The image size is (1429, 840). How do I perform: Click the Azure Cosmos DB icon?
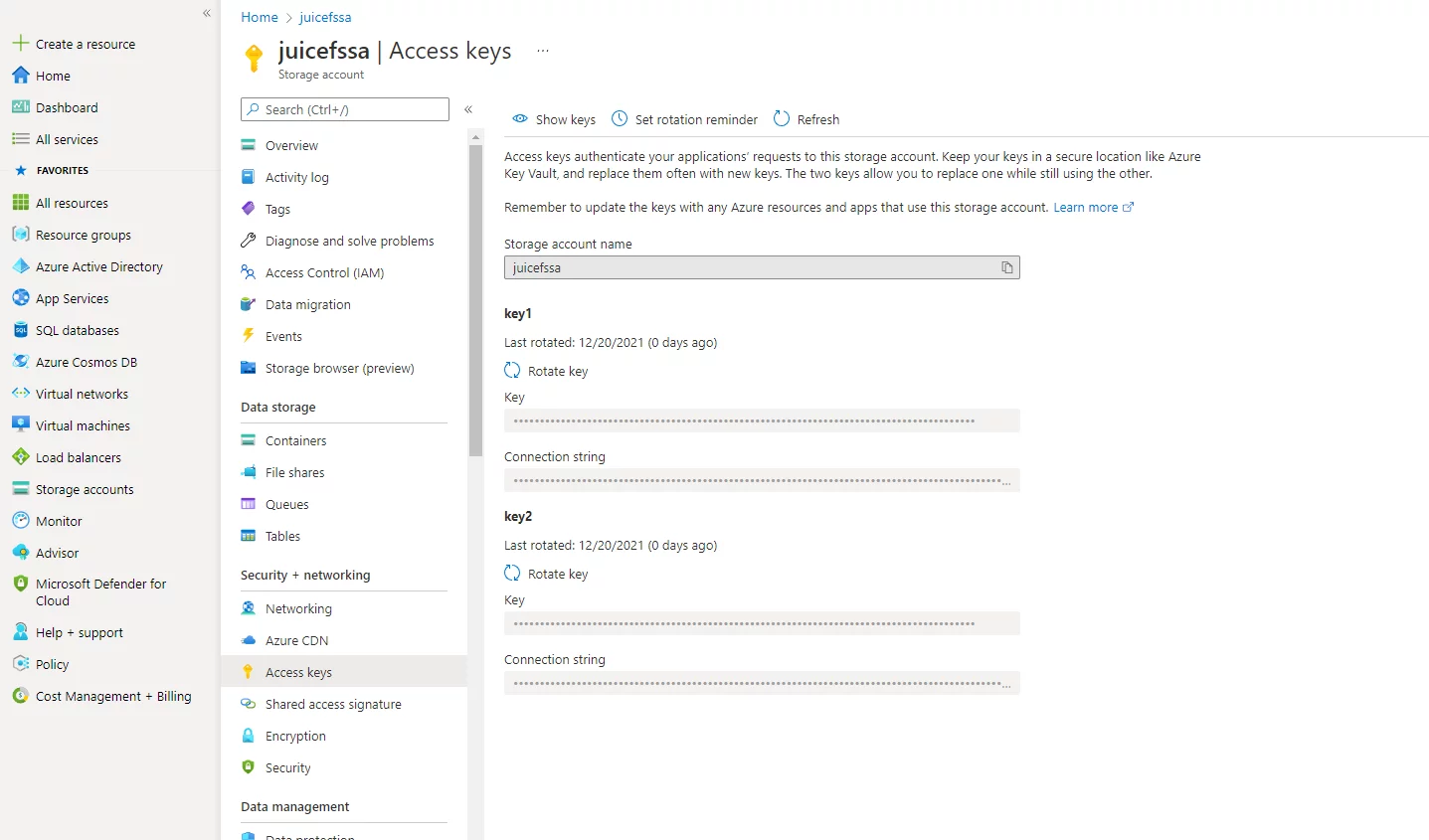(20, 362)
